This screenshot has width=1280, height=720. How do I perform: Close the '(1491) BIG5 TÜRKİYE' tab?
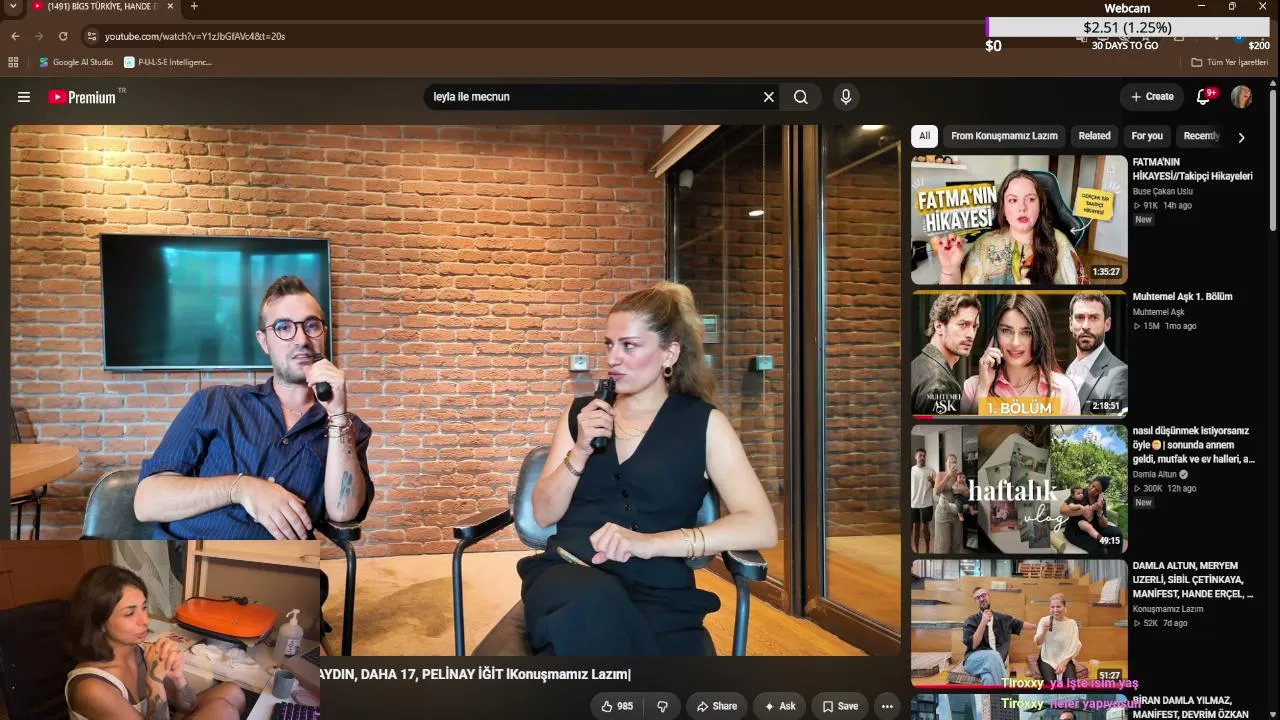[x=170, y=6]
